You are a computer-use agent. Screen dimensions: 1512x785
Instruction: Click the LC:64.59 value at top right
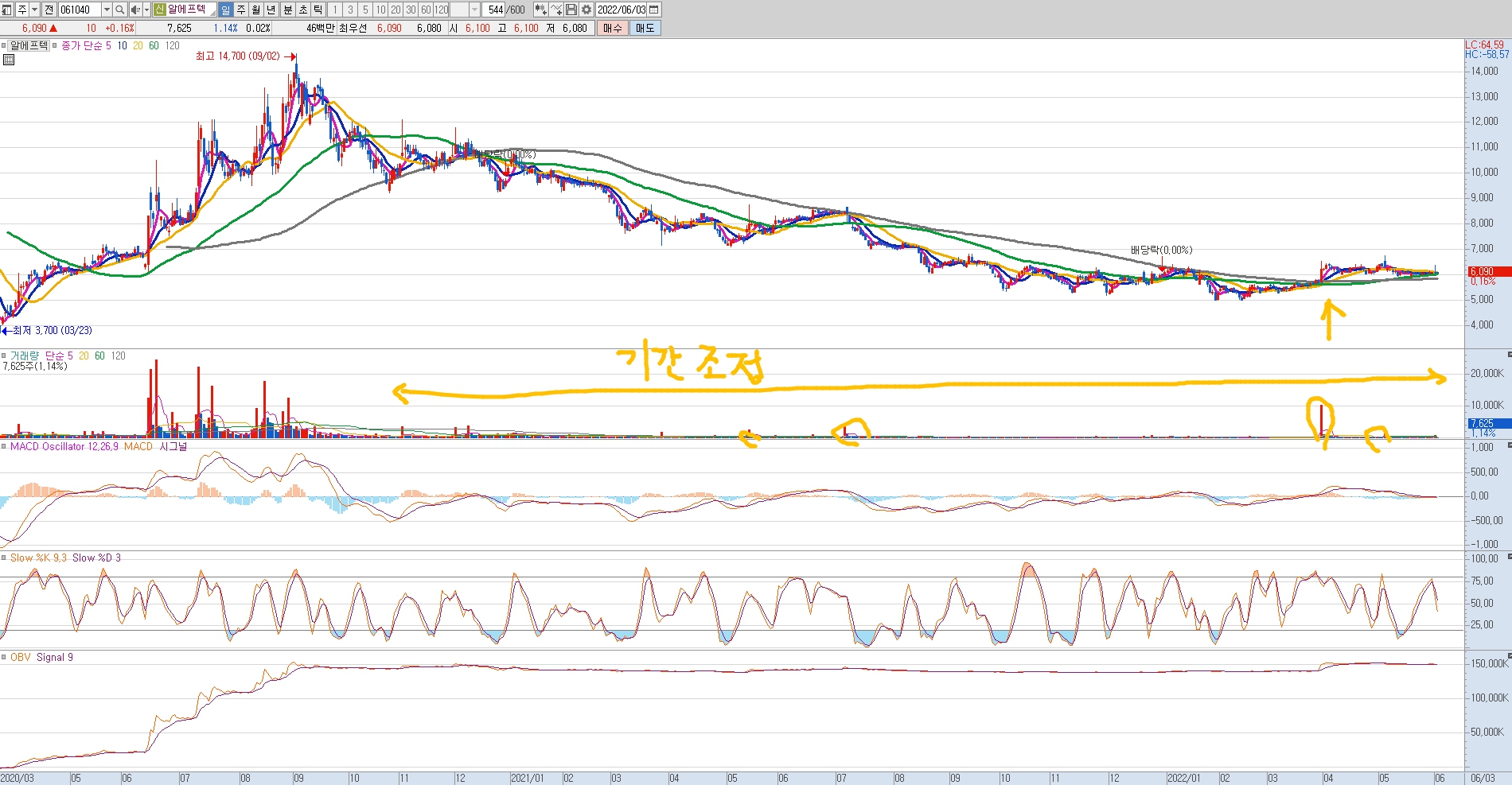click(1485, 45)
